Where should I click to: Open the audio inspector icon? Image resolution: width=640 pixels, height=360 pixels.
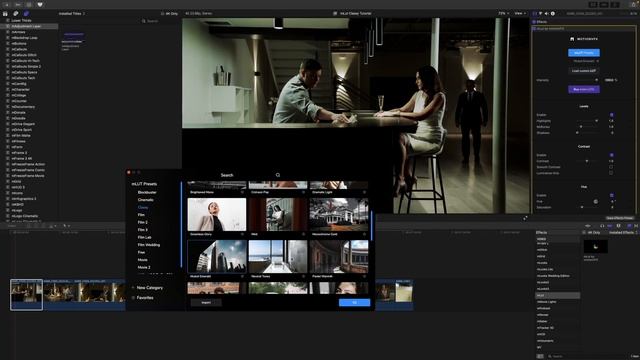(x=547, y=13)
